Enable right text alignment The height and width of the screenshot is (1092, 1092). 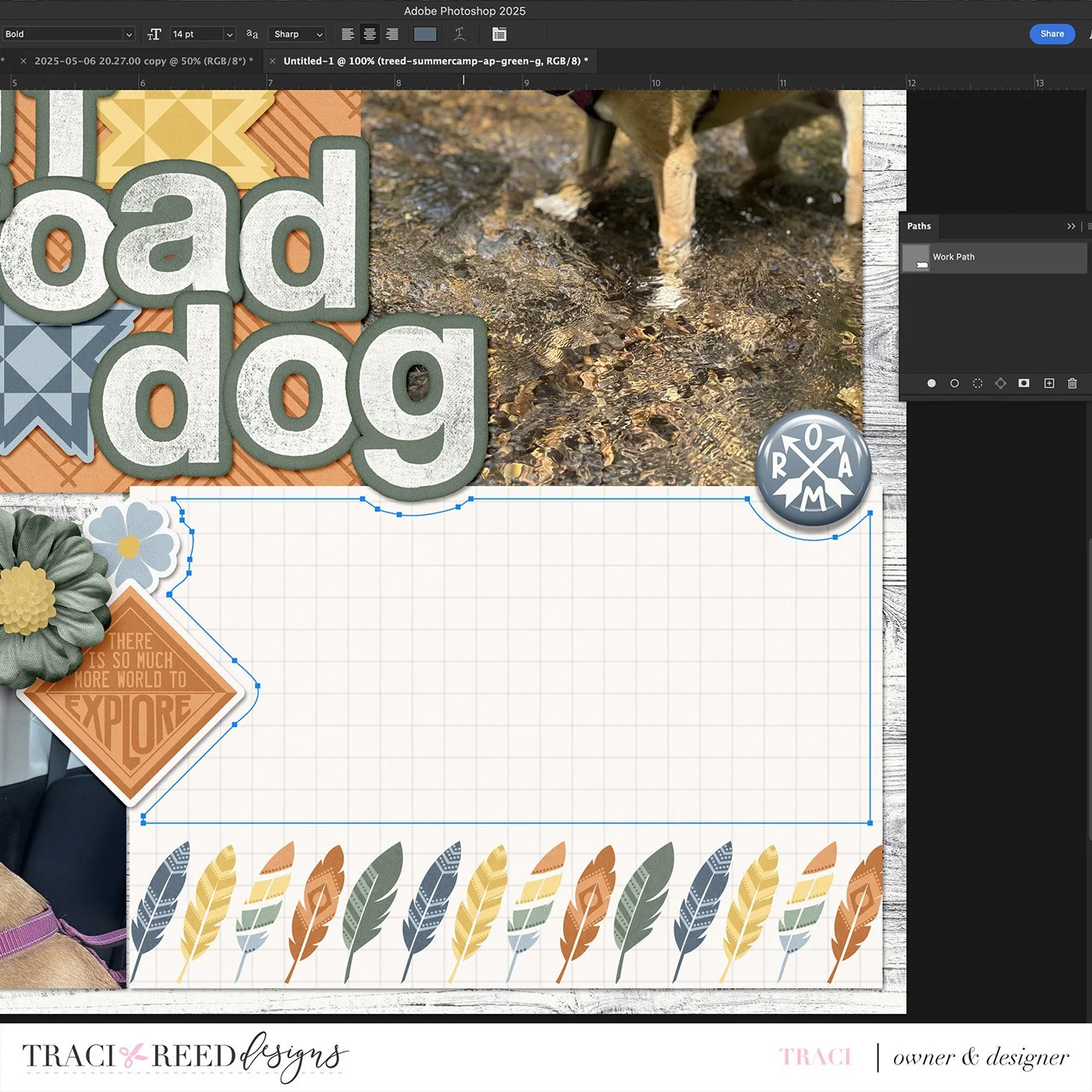click(392, 34)
